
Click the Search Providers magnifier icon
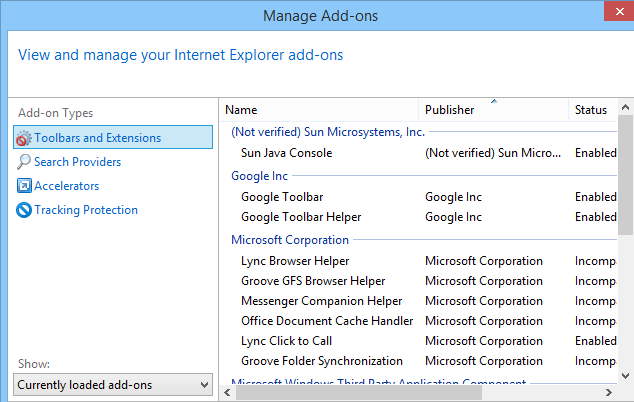[24, 162]
